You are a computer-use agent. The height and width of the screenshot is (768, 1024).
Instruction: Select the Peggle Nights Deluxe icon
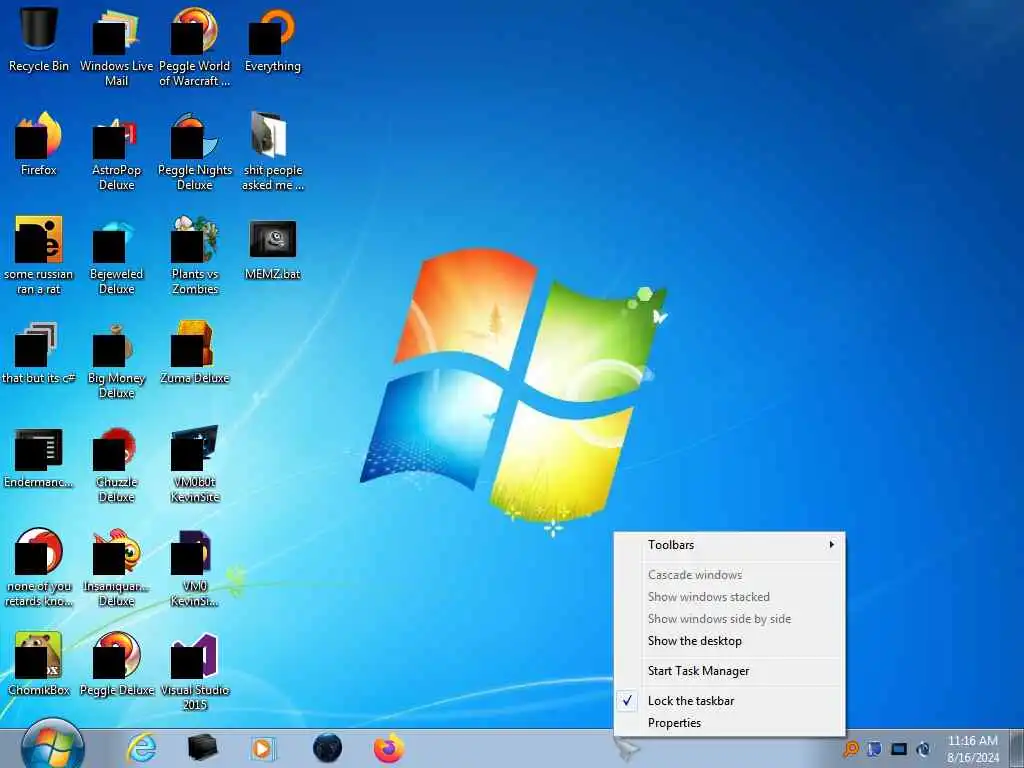point(195,150)
